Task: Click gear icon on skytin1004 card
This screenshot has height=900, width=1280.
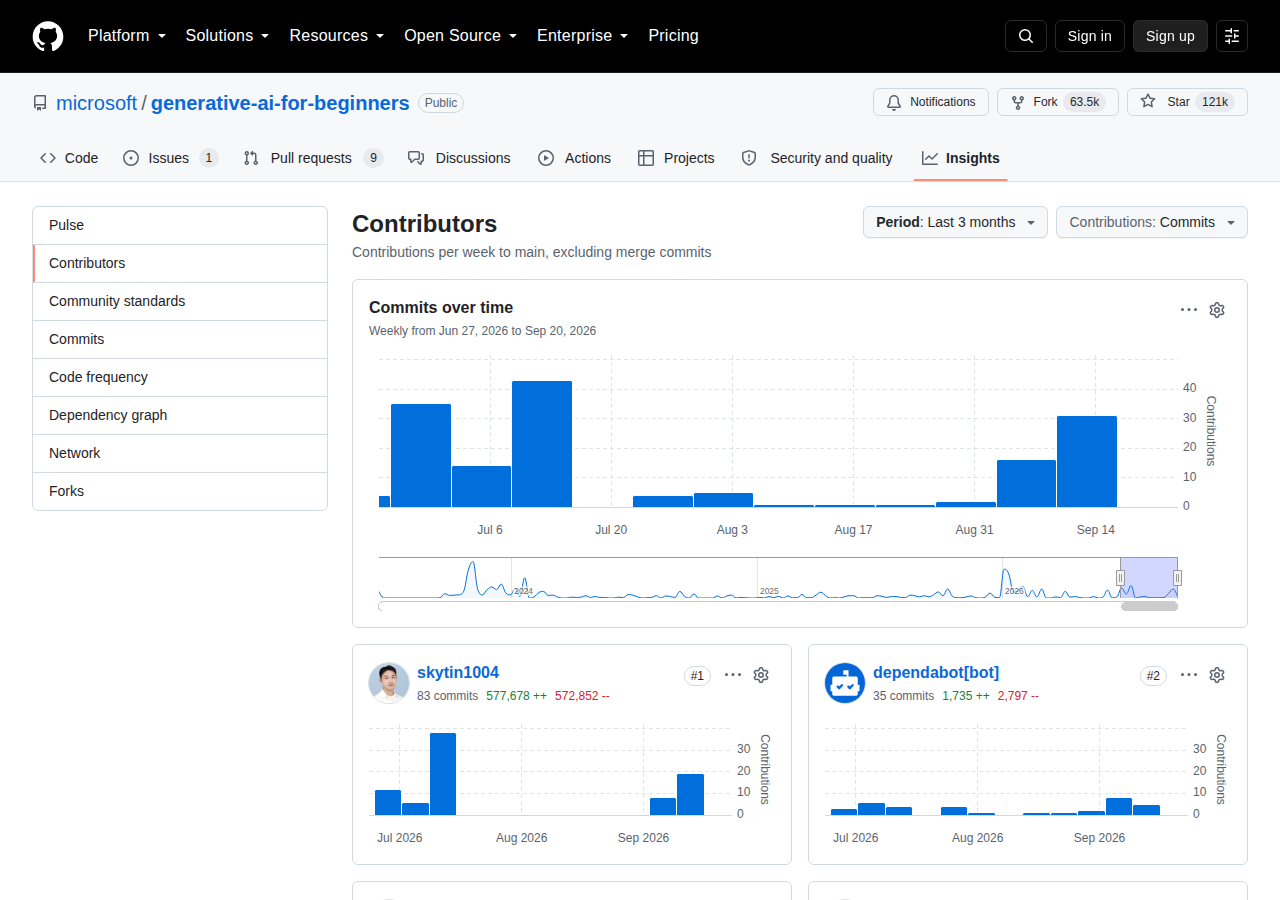Action: coord(761,675)
